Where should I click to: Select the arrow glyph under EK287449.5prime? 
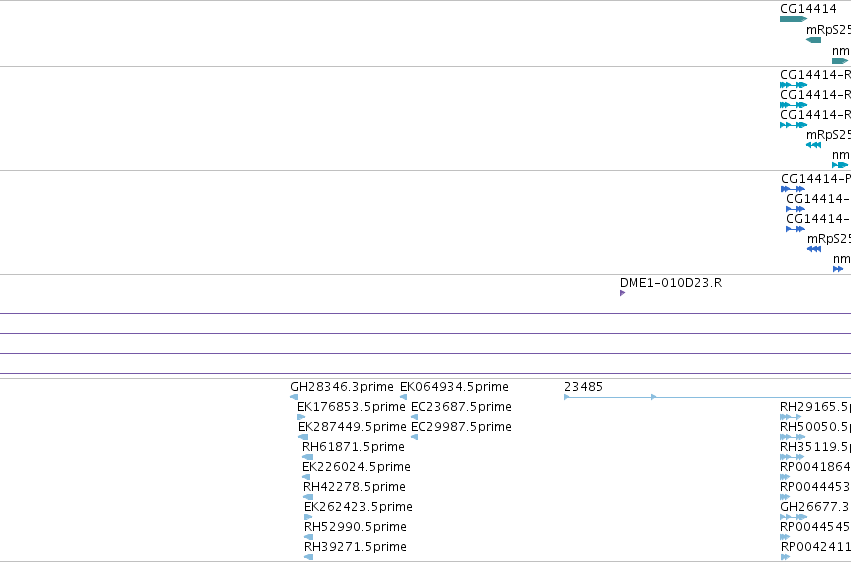(303, 437)
